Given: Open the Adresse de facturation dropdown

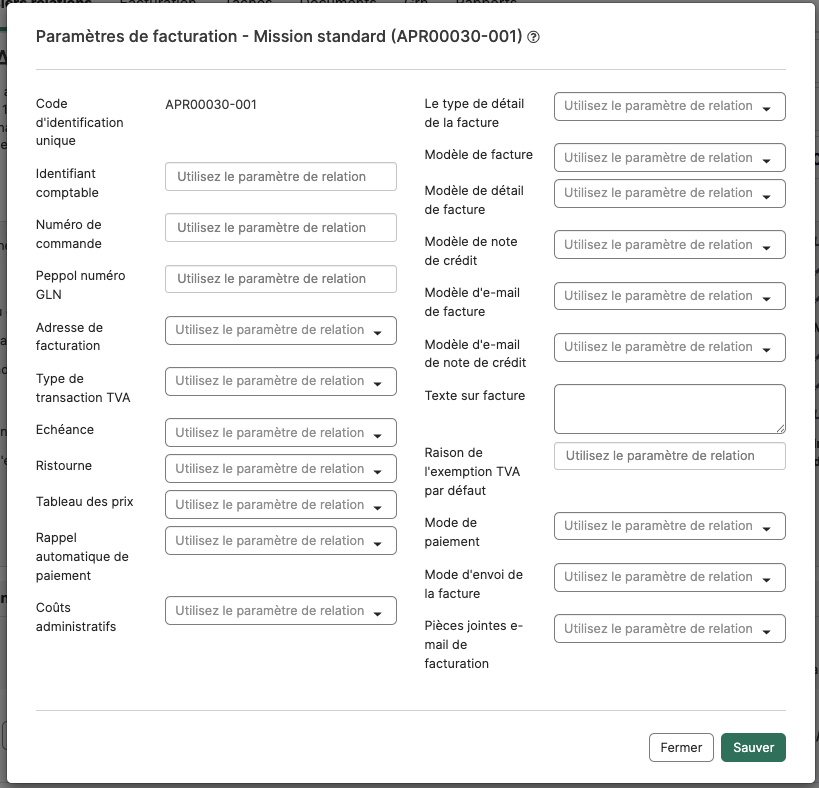Looking at the screenshot, I should (x=280, y=330).
